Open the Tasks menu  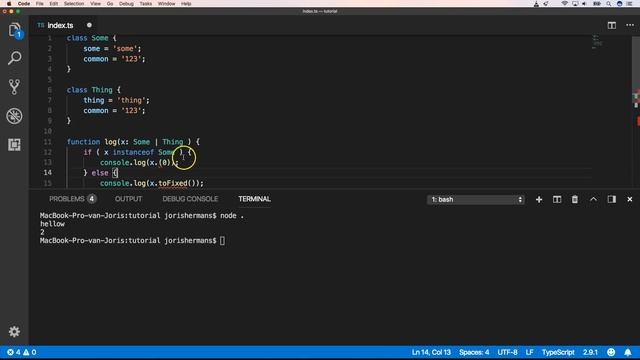coord(146,3)
